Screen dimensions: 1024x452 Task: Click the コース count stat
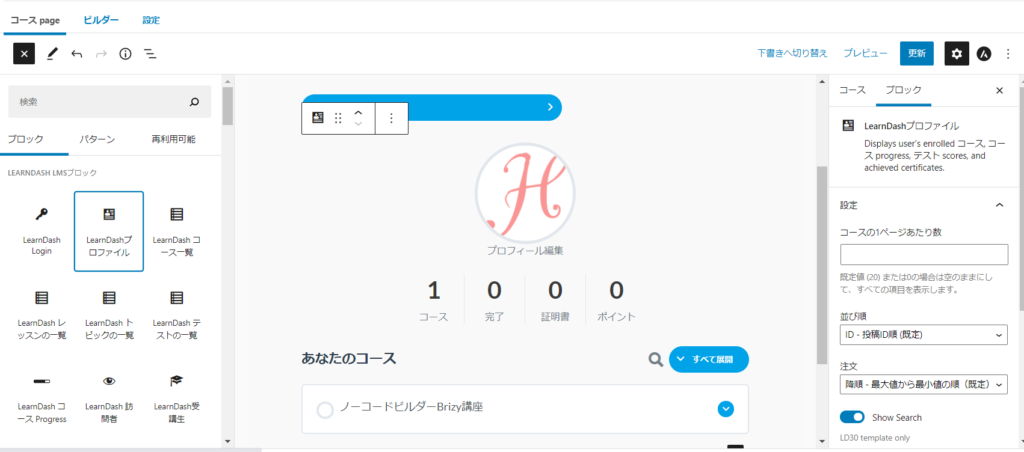434,300
